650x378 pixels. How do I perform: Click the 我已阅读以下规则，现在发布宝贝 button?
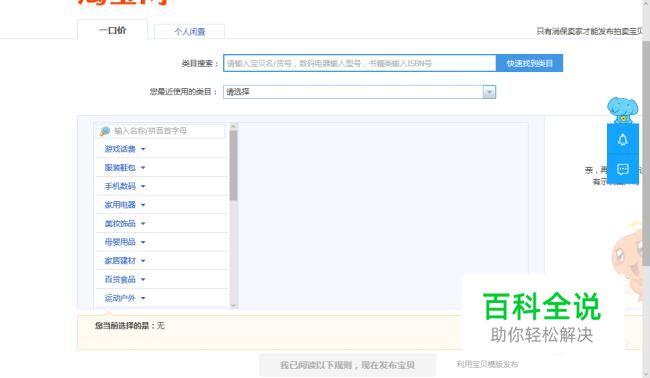347,365
